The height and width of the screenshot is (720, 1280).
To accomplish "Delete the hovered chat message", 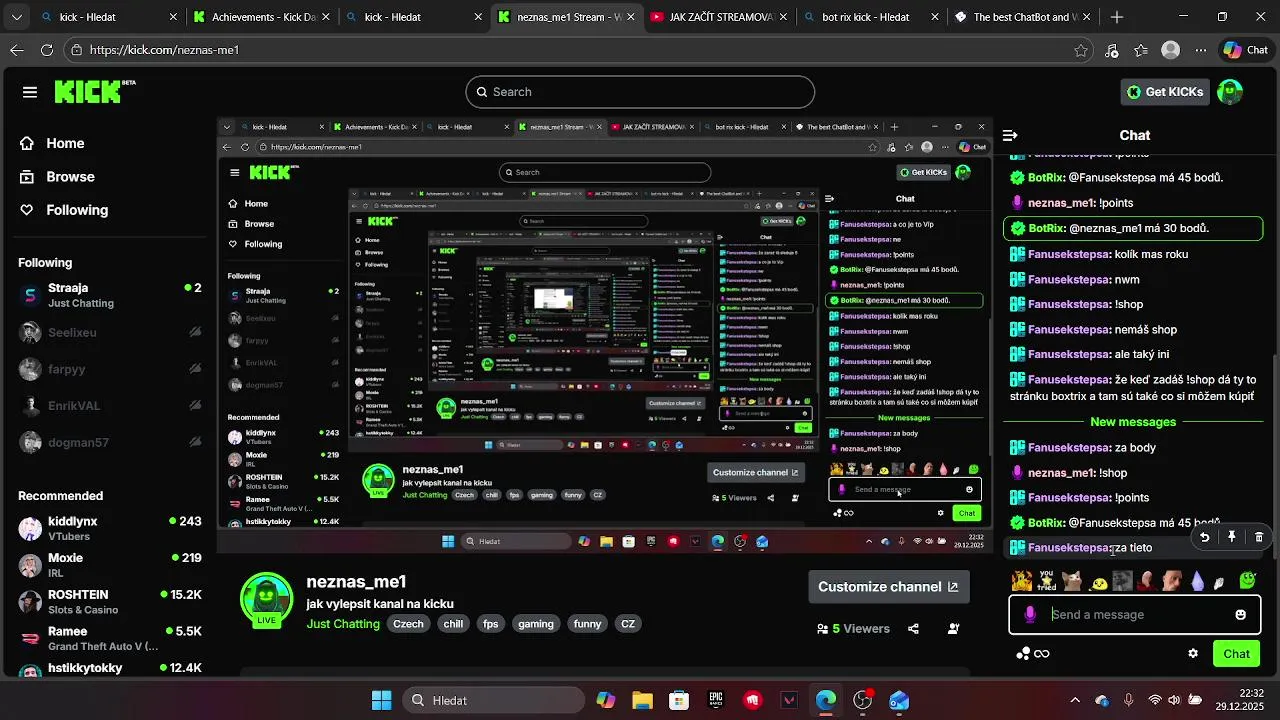I will pos(1258,537).
